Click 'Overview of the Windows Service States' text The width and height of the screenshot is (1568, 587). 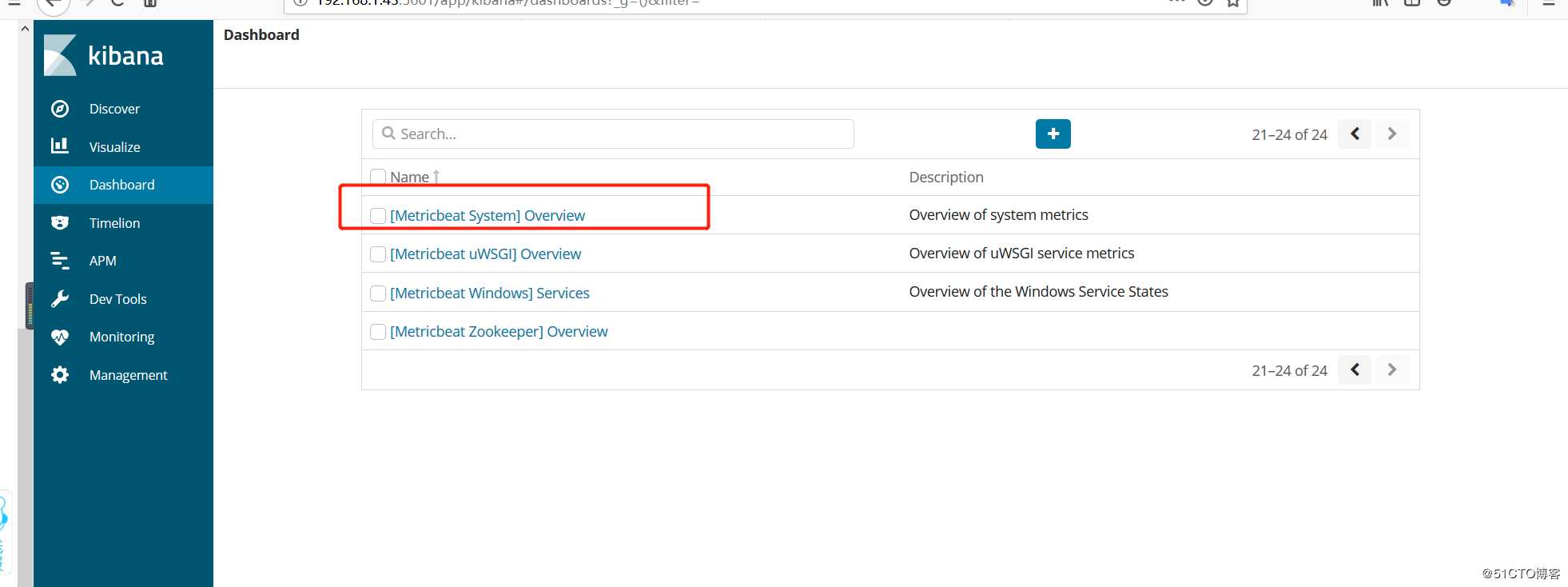[1038, 291]
